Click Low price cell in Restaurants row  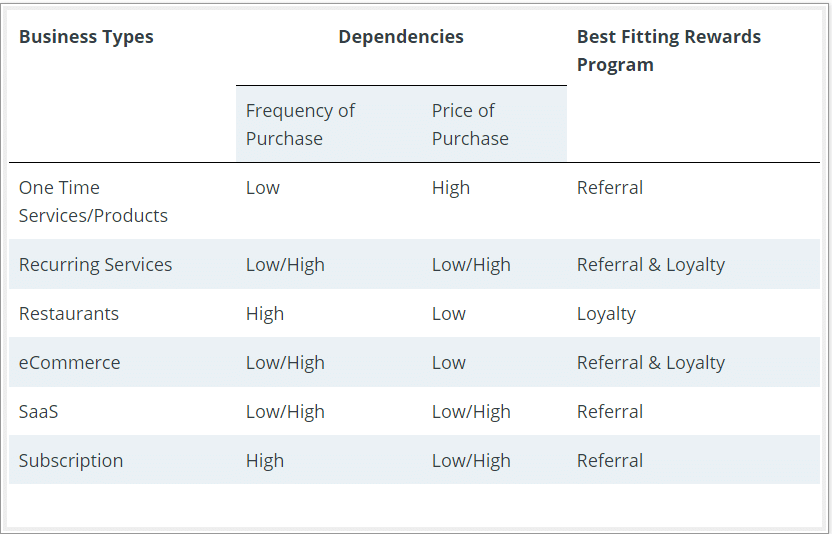pyautogui.click(x=448, y=314)
